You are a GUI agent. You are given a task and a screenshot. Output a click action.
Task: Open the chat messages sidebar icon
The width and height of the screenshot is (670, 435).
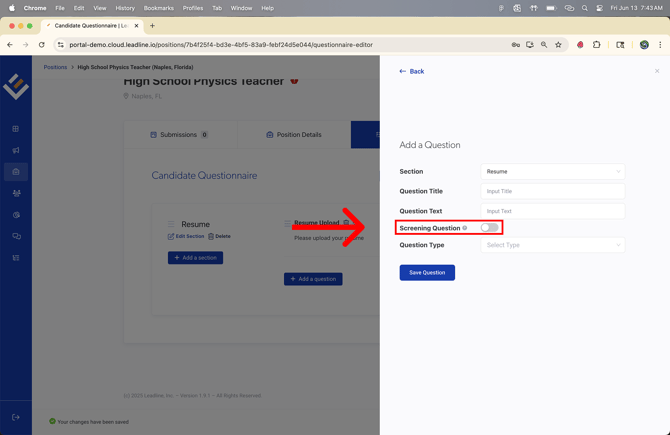16,236
